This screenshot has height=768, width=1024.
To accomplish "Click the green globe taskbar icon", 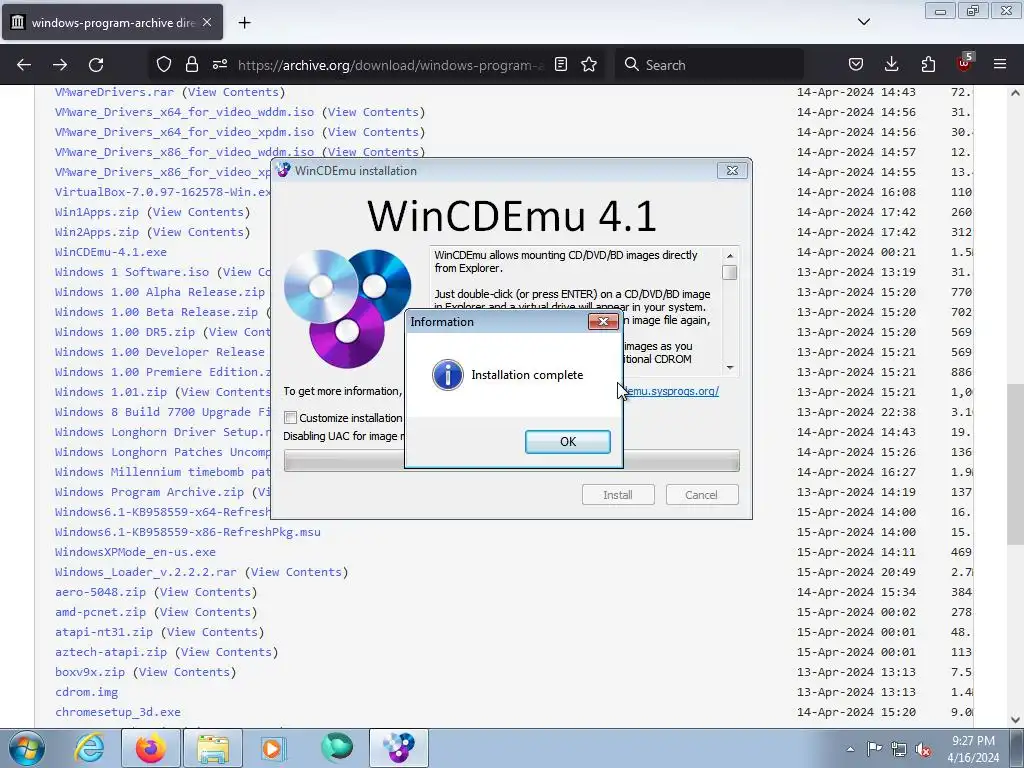I will click(x=336, y=748).
